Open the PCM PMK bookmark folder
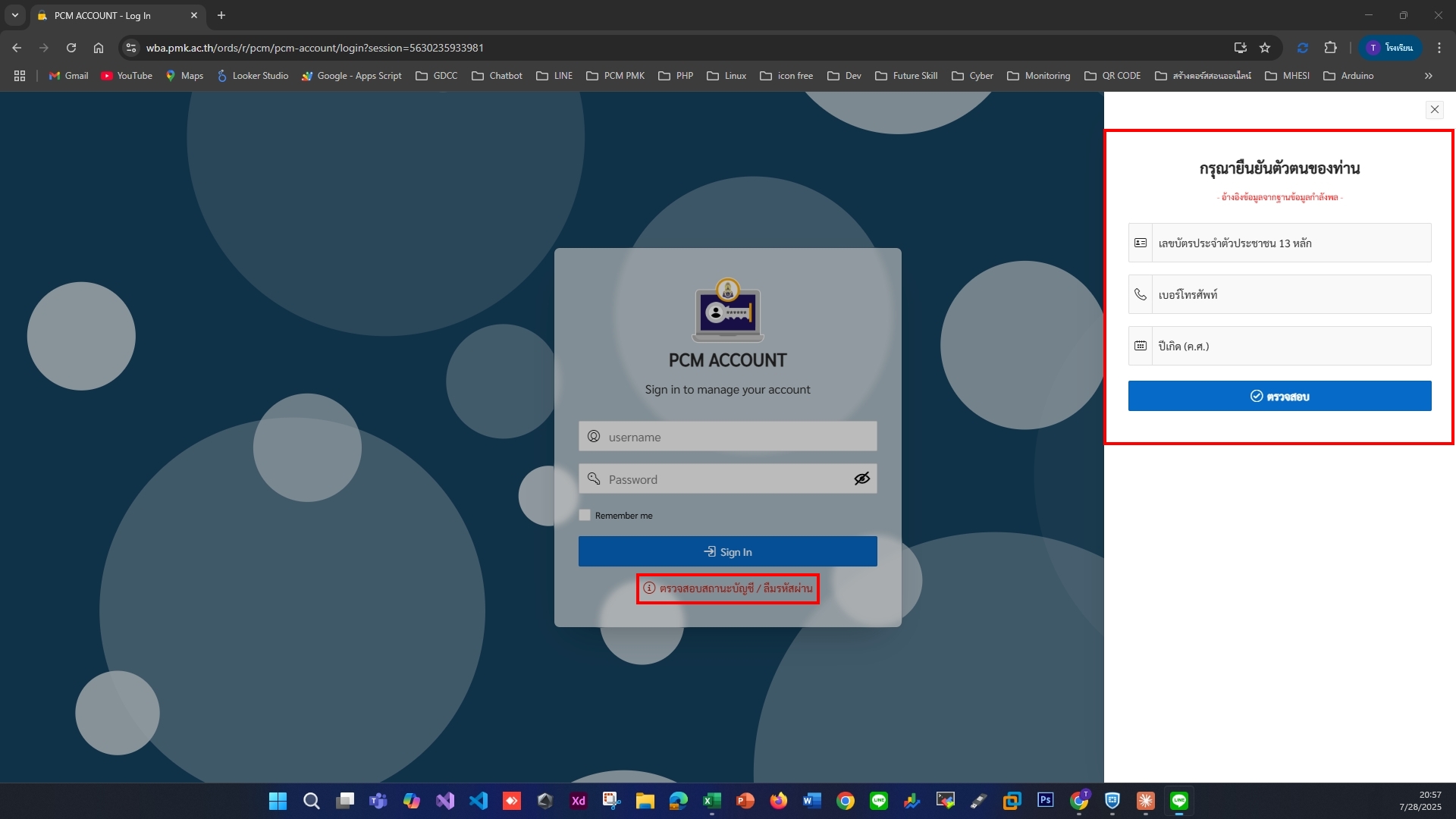This screenshot has width=1456, height=819. [x=615, y=76]
